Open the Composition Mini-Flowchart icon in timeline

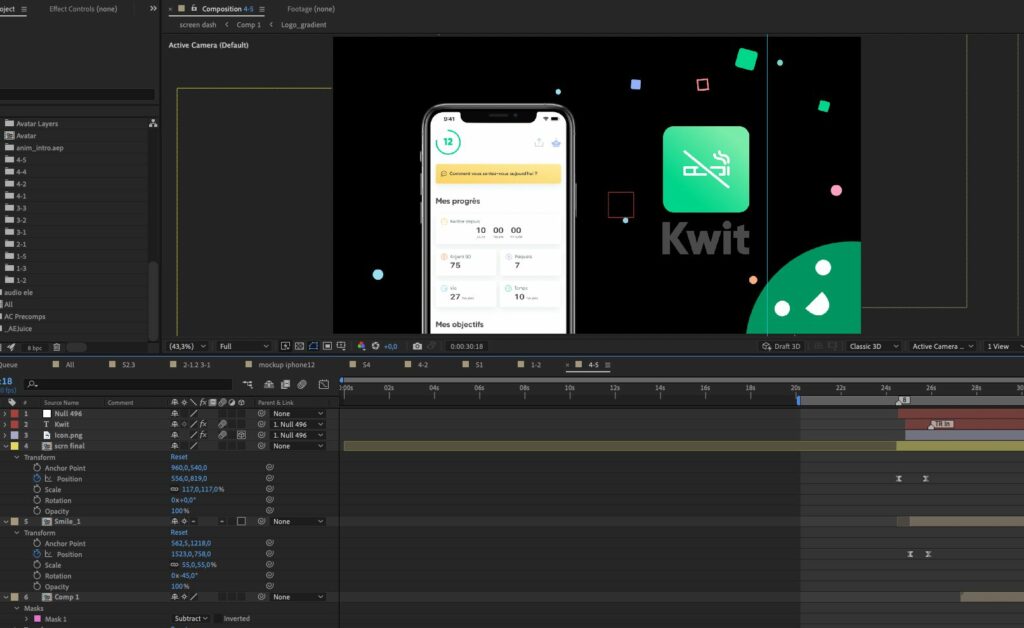click(248, 384)
